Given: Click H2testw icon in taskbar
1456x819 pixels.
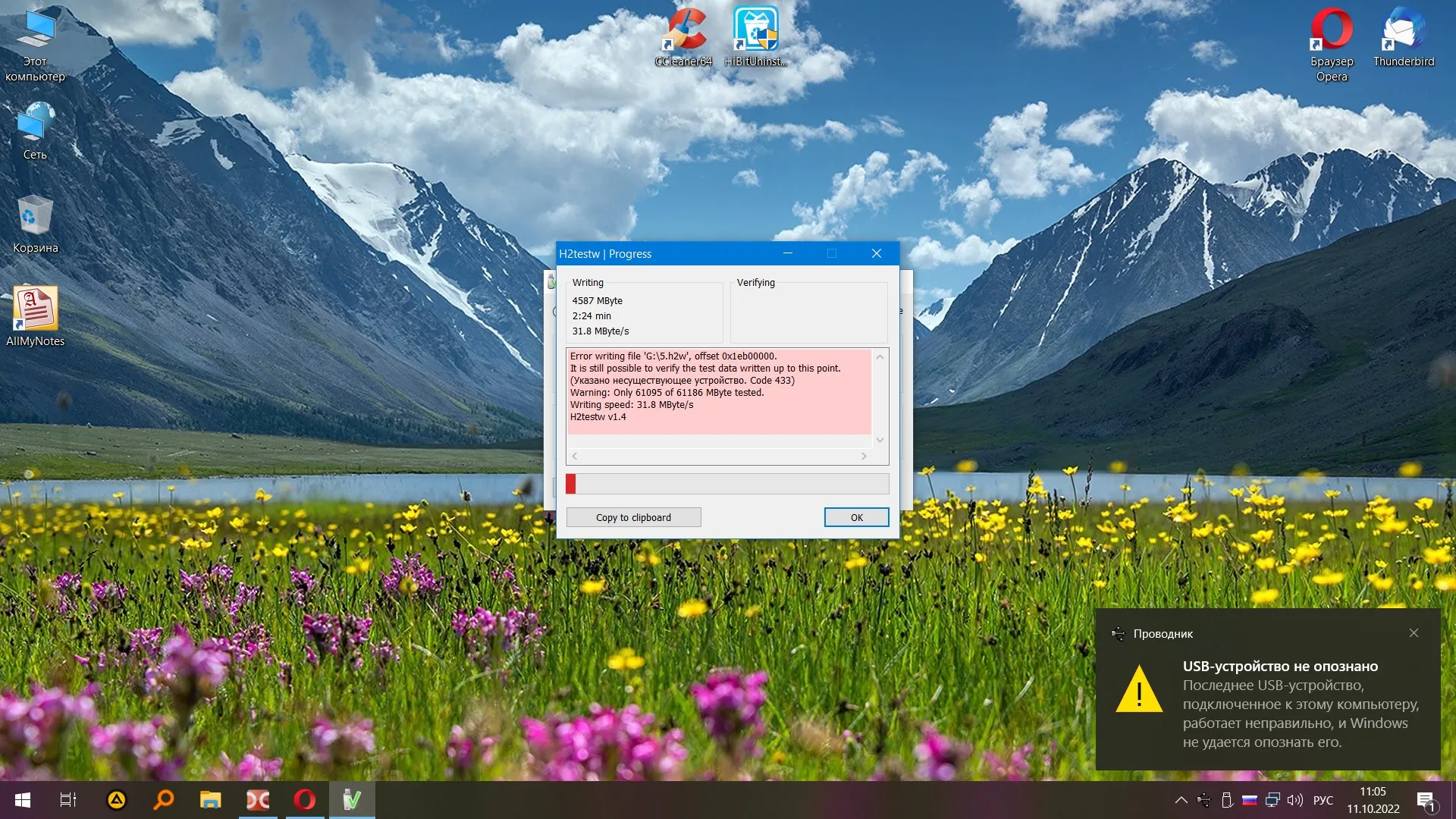Looking at the screenshot, I should click(352, 799).
